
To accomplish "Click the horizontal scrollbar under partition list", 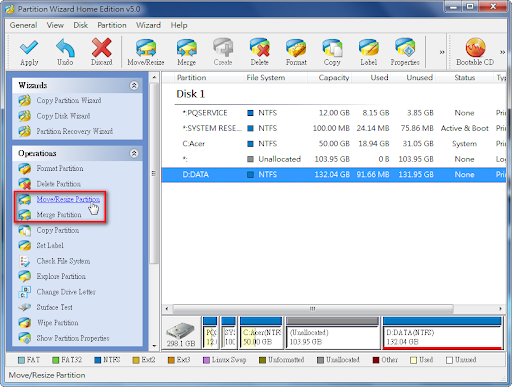I will [313, 309].
